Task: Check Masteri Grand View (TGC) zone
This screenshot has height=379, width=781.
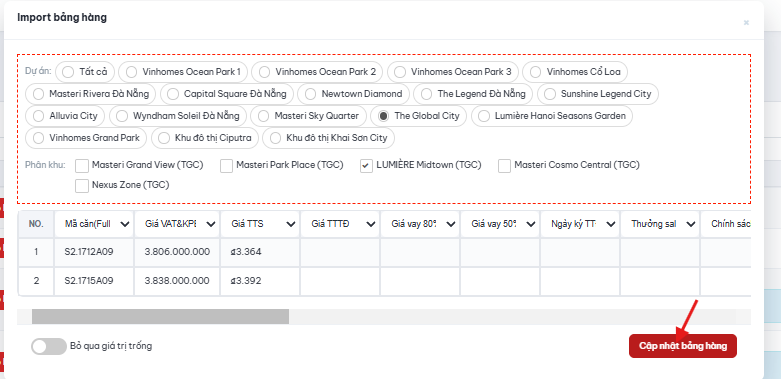Action: click(x=82, y=165)
